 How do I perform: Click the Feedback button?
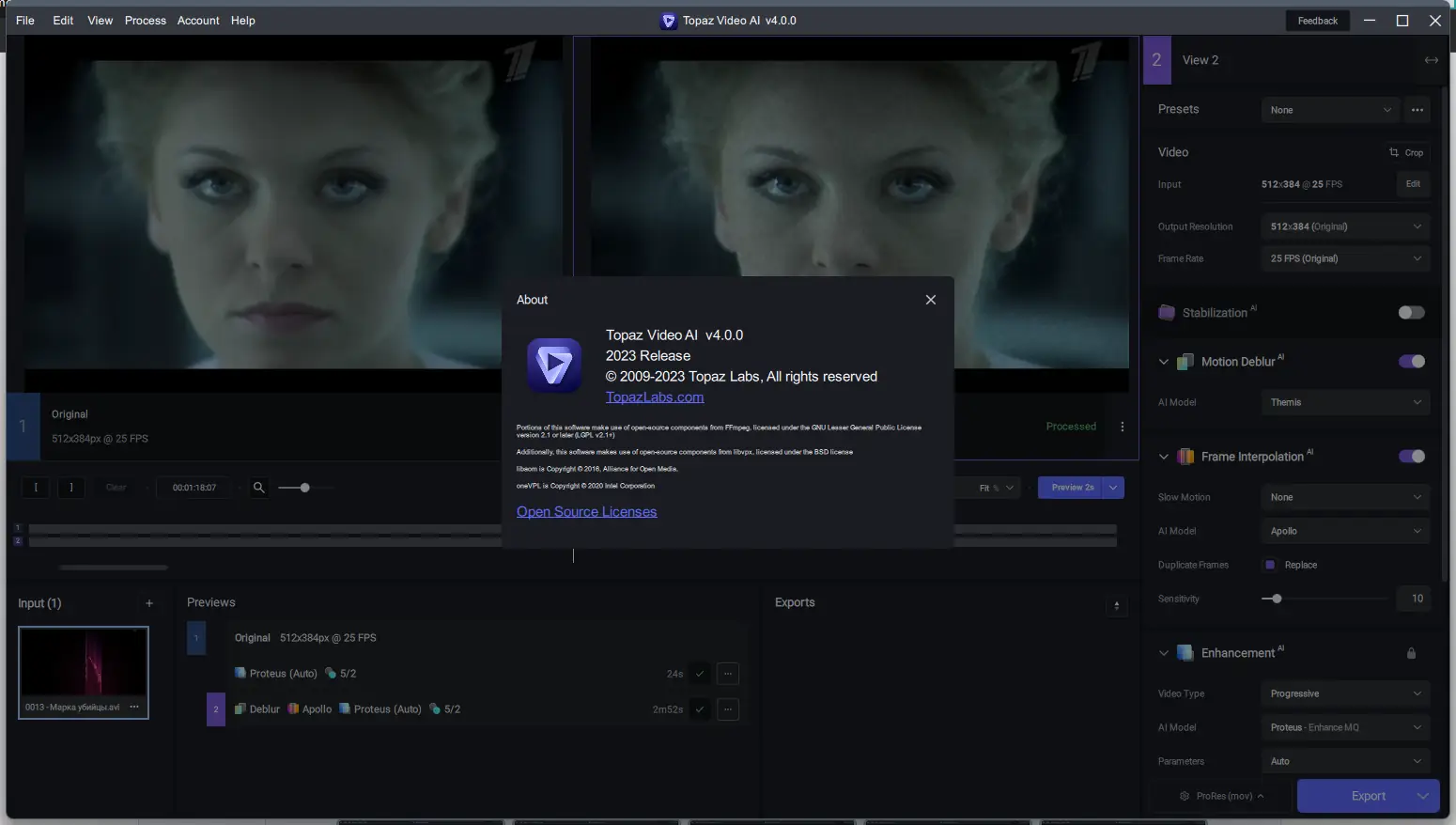click(1318, 21)
